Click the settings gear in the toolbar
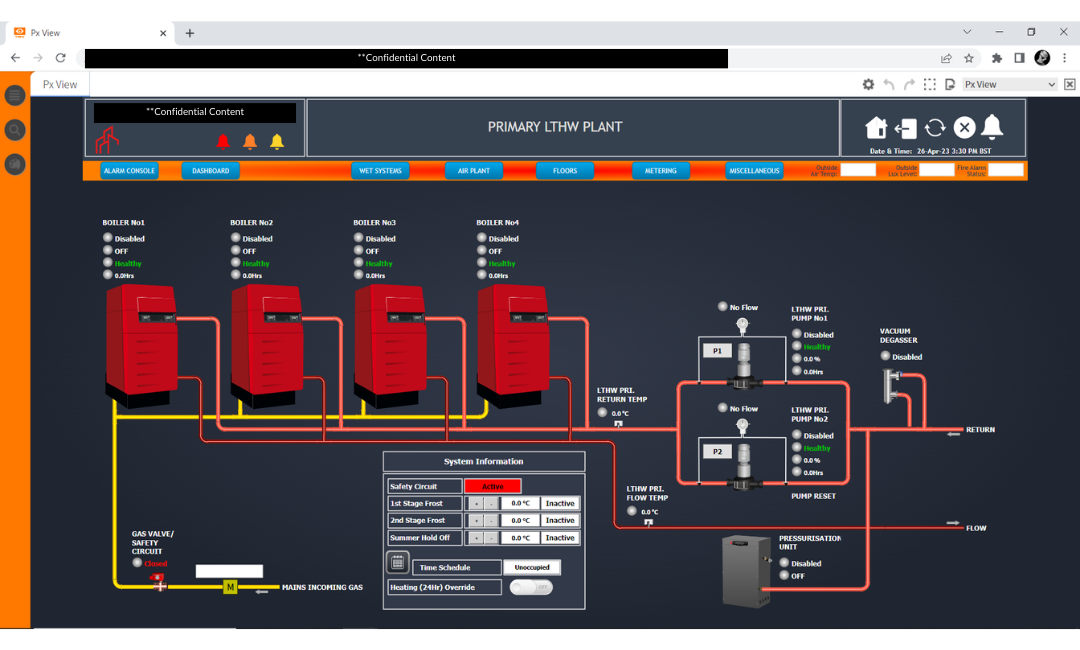The height and width of the screenshot is (650, 1080). (x=868, y=84)
